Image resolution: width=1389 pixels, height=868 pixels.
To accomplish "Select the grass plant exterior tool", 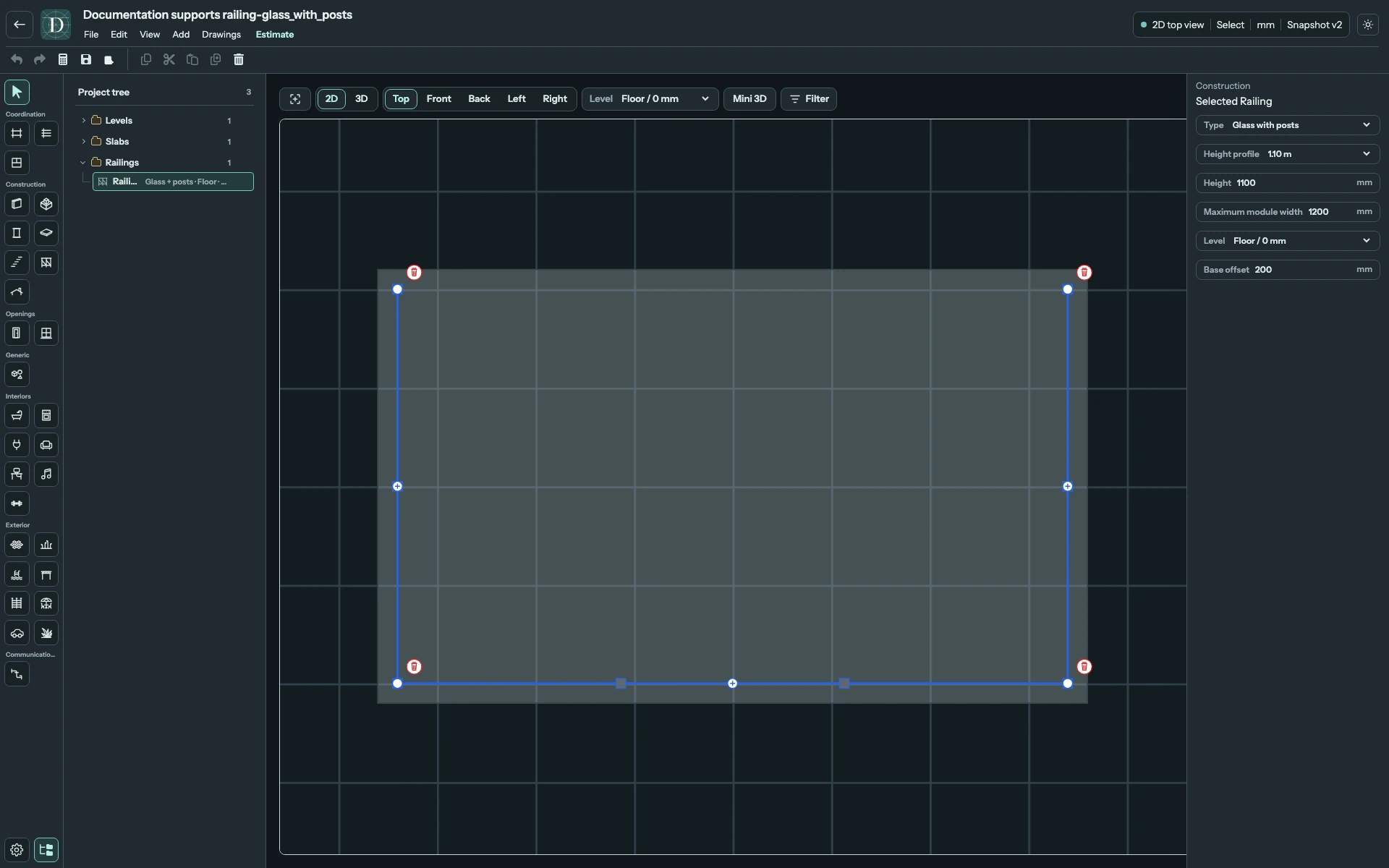I will point(46,633).
